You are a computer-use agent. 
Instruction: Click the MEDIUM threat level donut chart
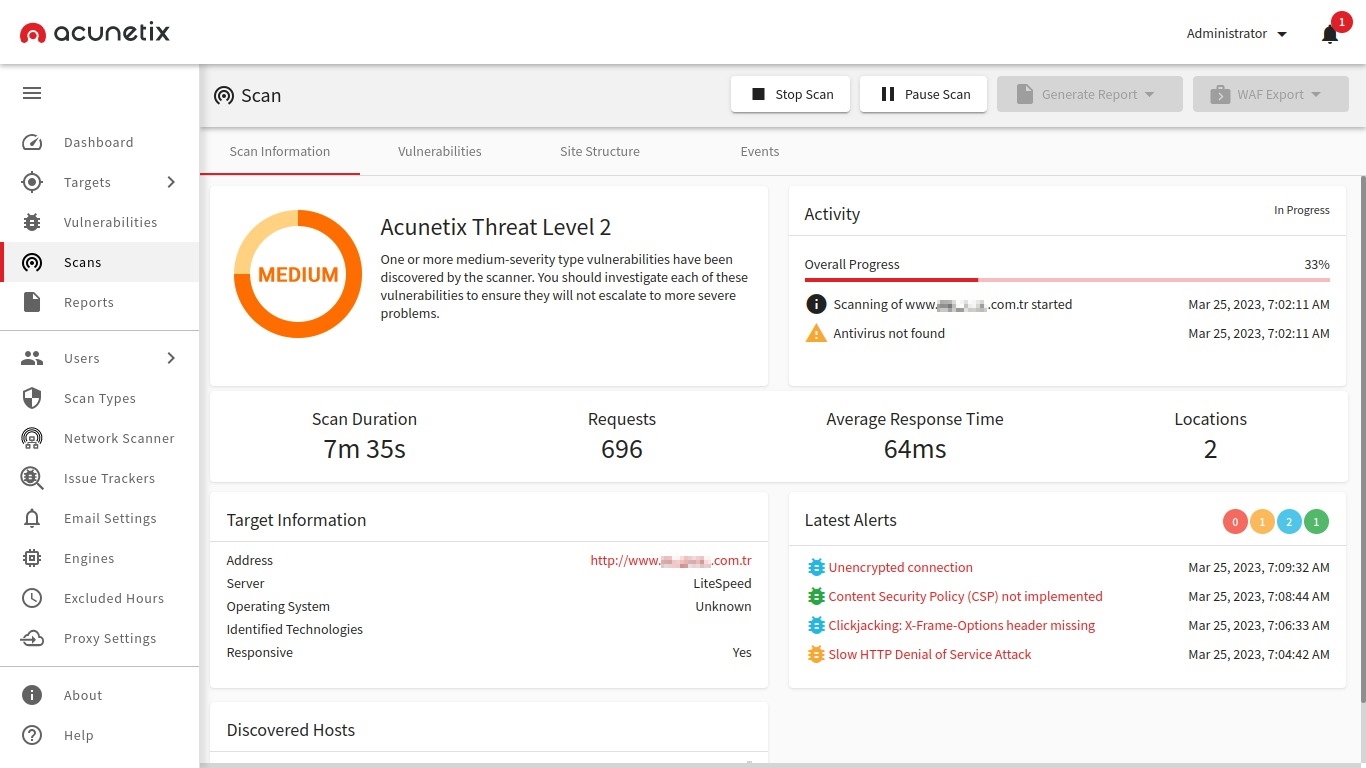(298, 274)
